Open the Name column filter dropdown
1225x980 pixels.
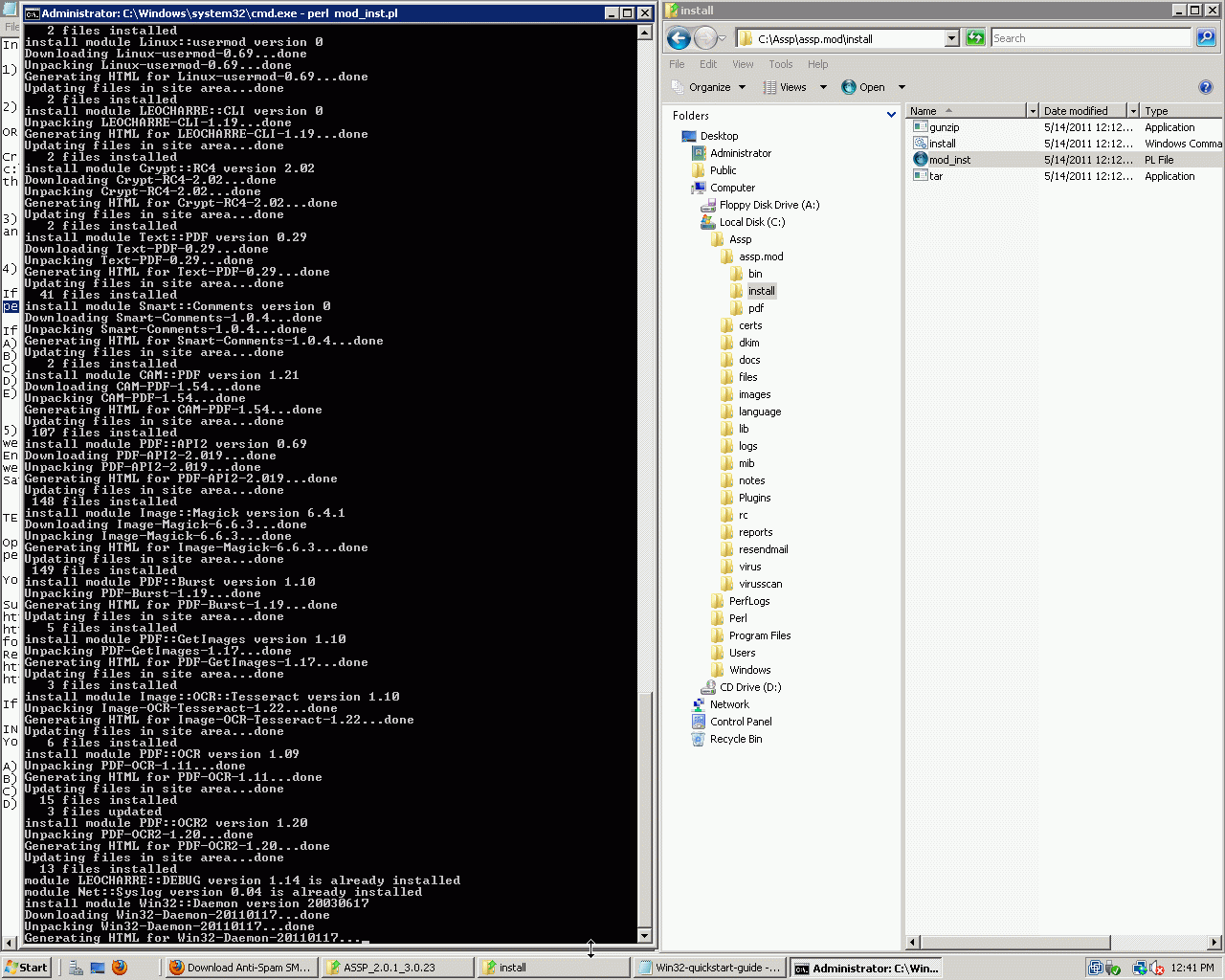(x=1032, y=111)
